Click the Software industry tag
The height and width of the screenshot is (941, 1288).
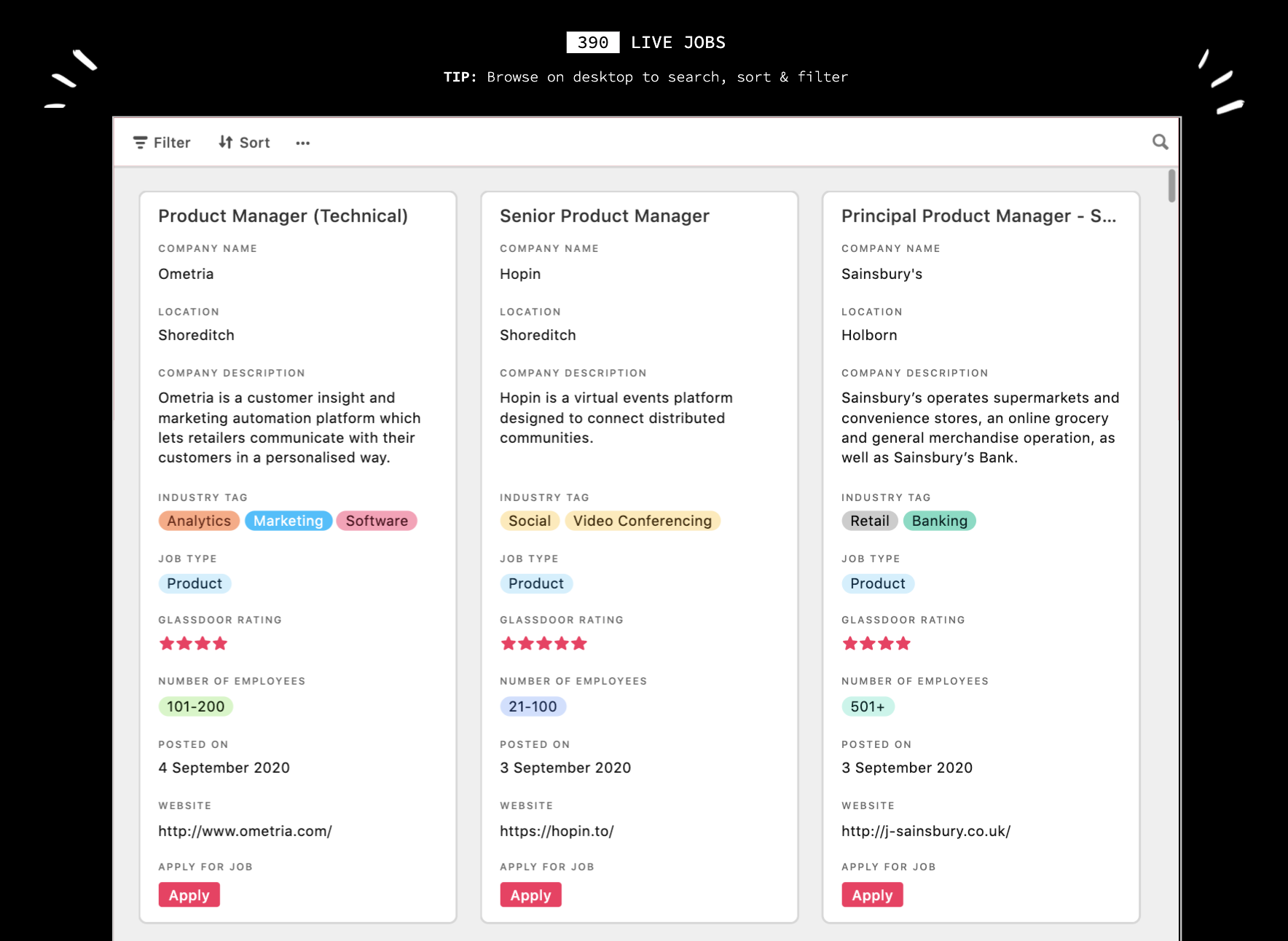377,521
